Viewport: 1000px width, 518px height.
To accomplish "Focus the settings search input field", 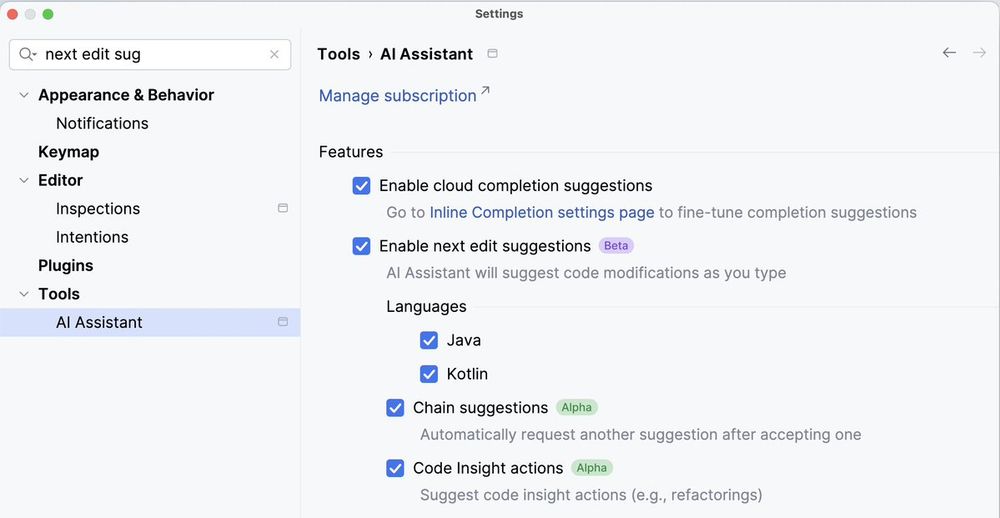I will click(x=150, y=55).
